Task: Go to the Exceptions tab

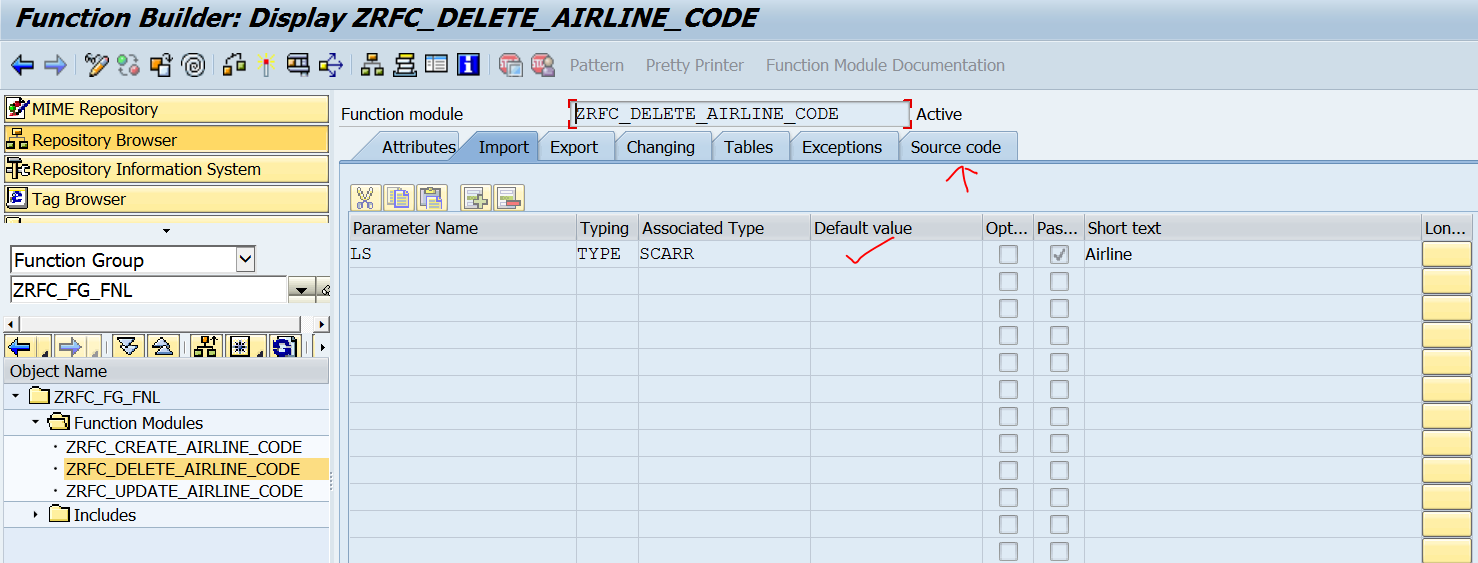Action: [842, 147]
